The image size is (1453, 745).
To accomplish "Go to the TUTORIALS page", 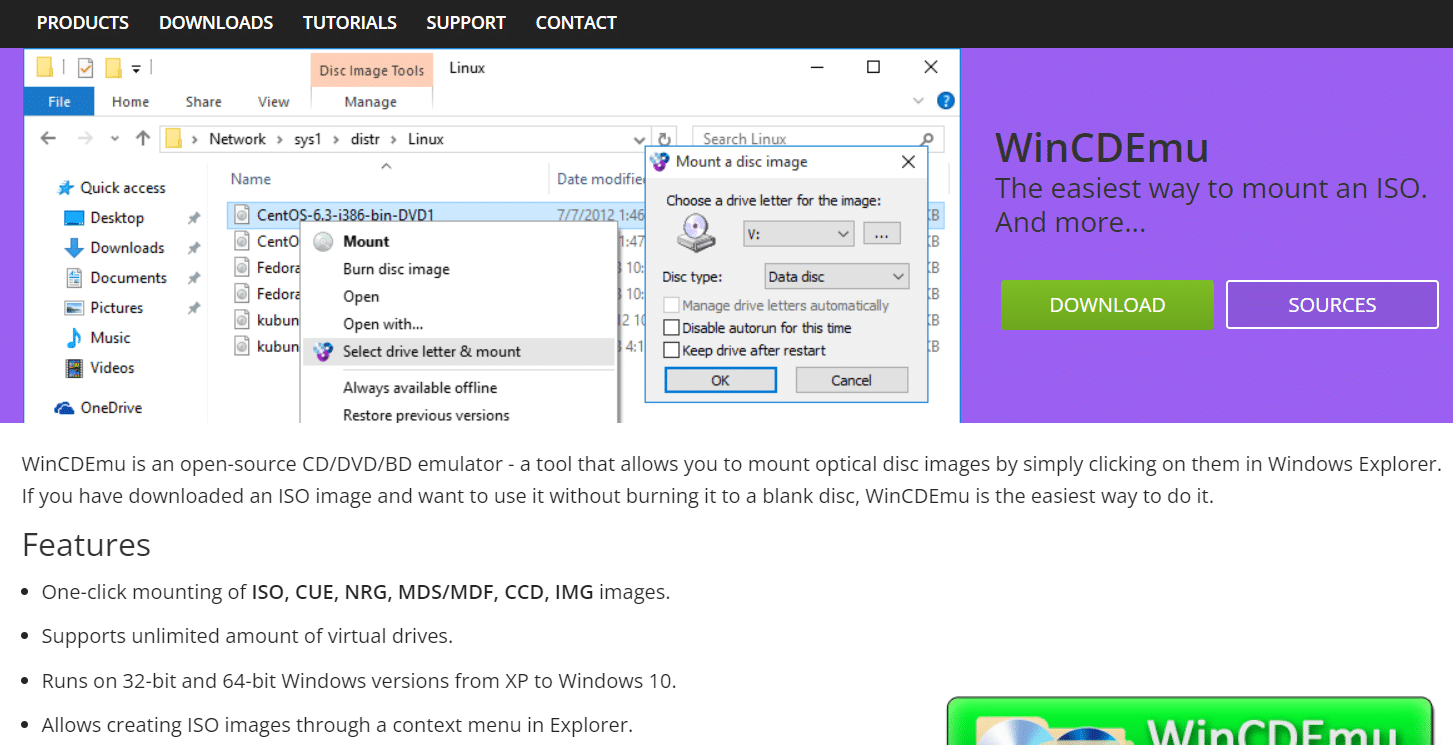I will pyautogui.click(x=350, y=22).
